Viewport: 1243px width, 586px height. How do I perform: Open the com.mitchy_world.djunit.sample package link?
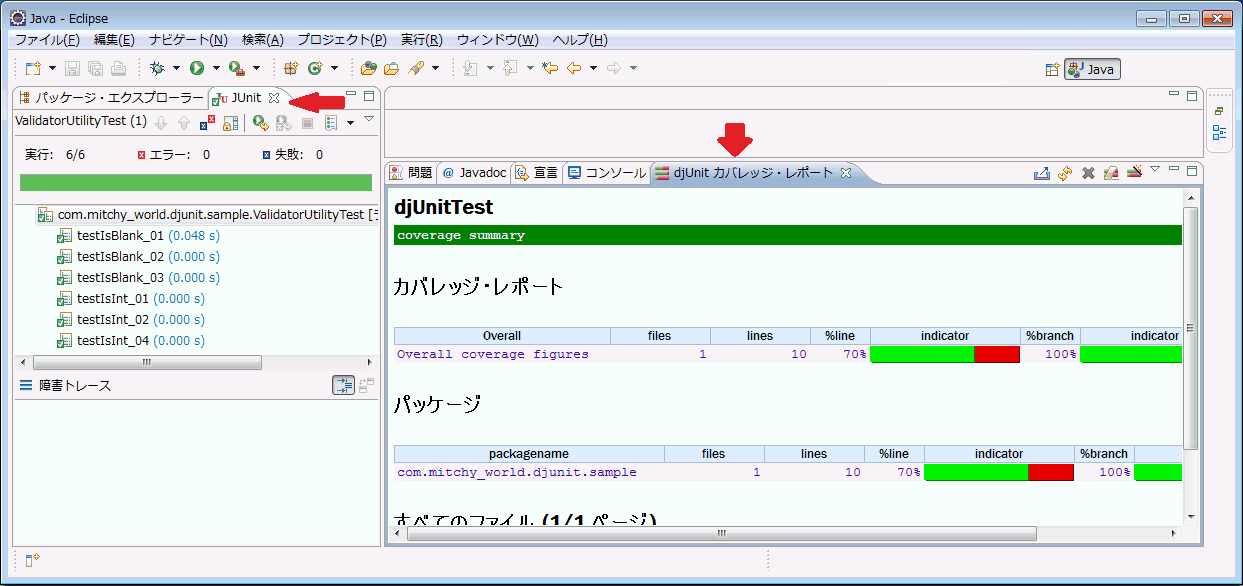517,472
